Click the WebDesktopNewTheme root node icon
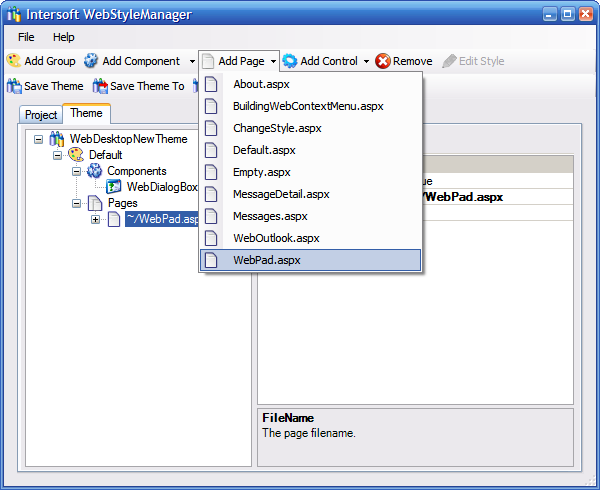 coord(57,139)
